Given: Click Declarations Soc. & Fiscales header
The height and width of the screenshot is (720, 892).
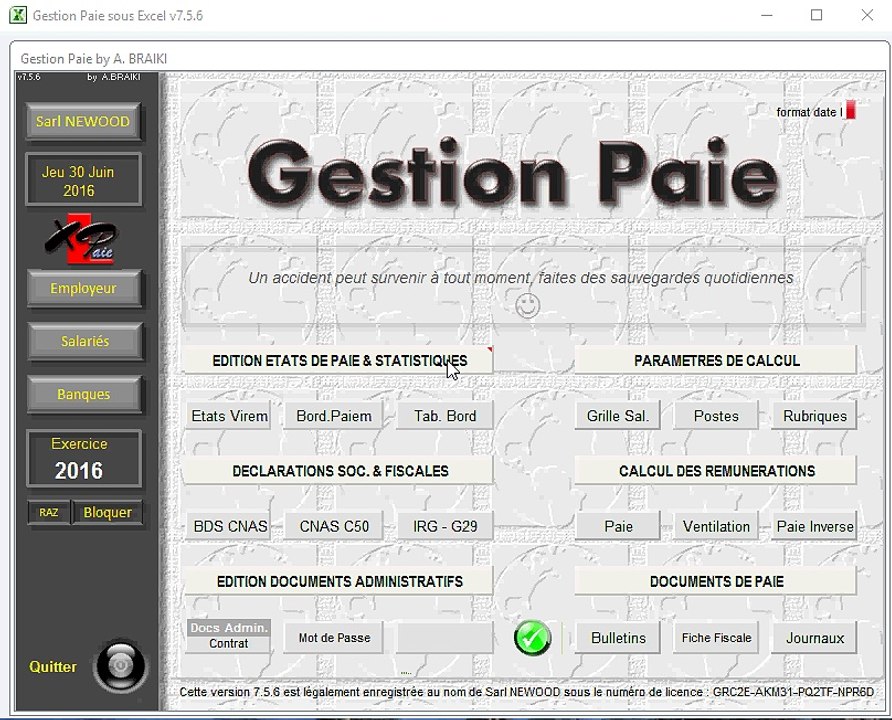Looking at the screenshot, I should click(x=340, y=471).
